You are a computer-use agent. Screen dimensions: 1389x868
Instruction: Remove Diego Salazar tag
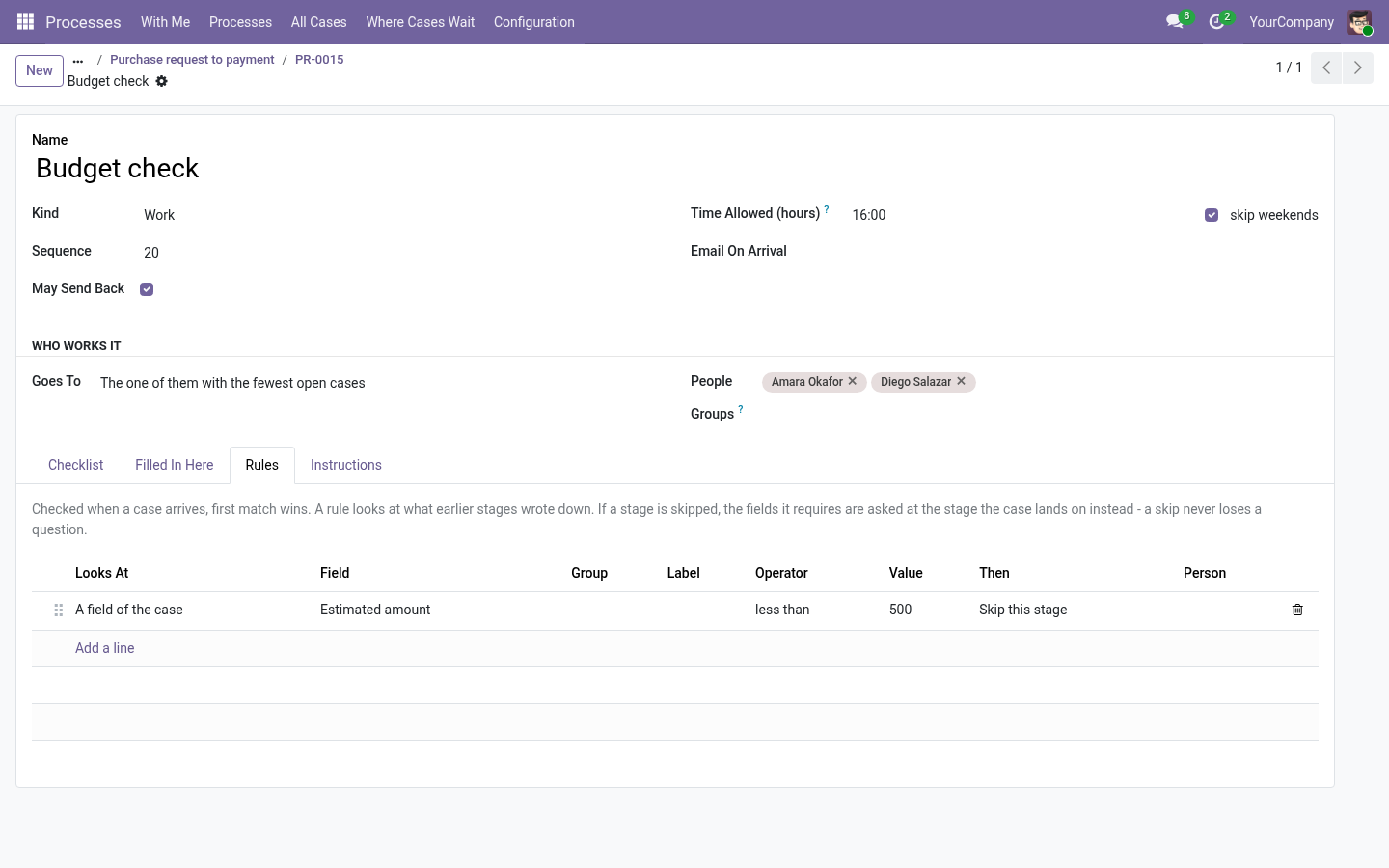[x=962, y=381]
